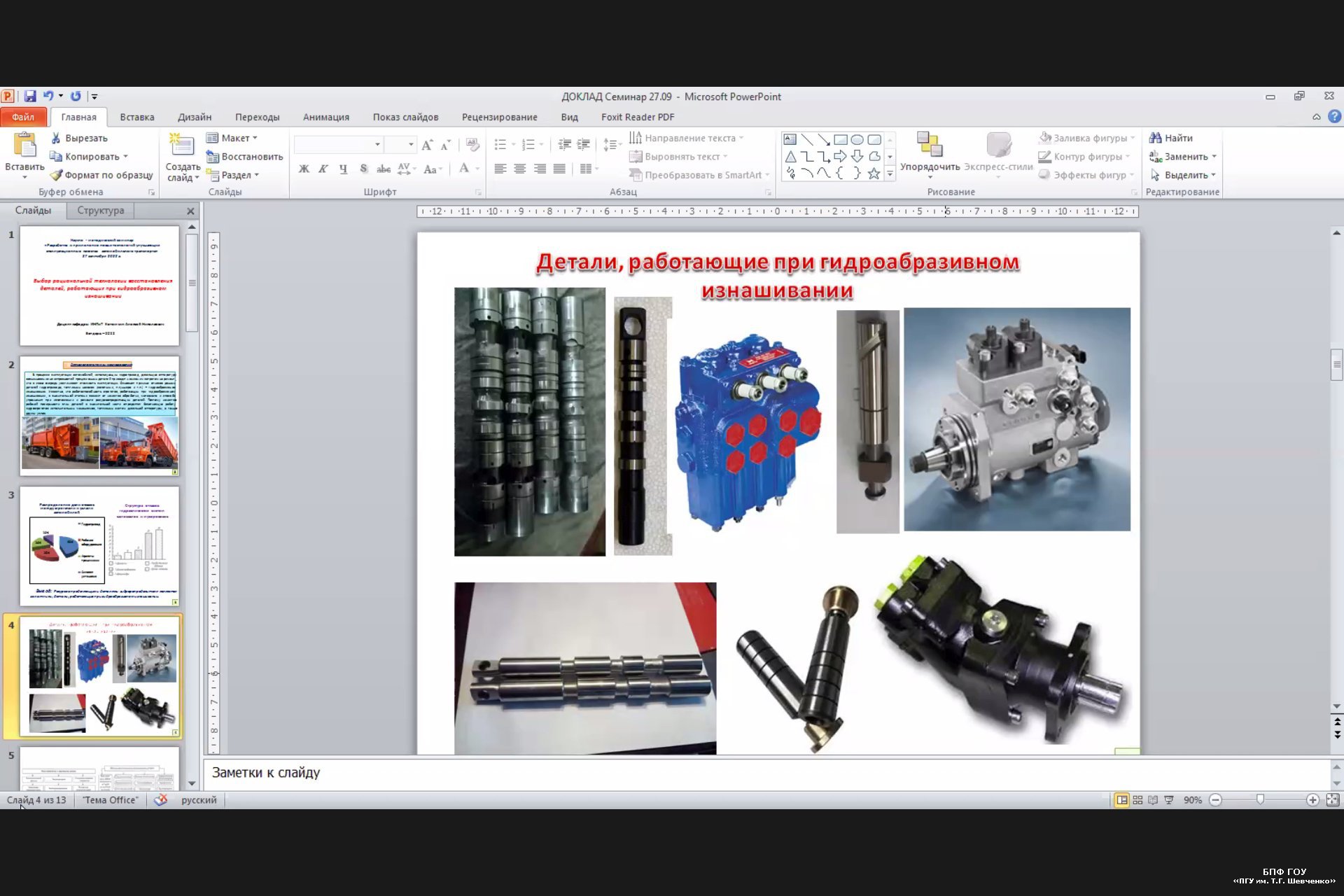Toggle underline formatting (Ч)

(x=343, y=169)
